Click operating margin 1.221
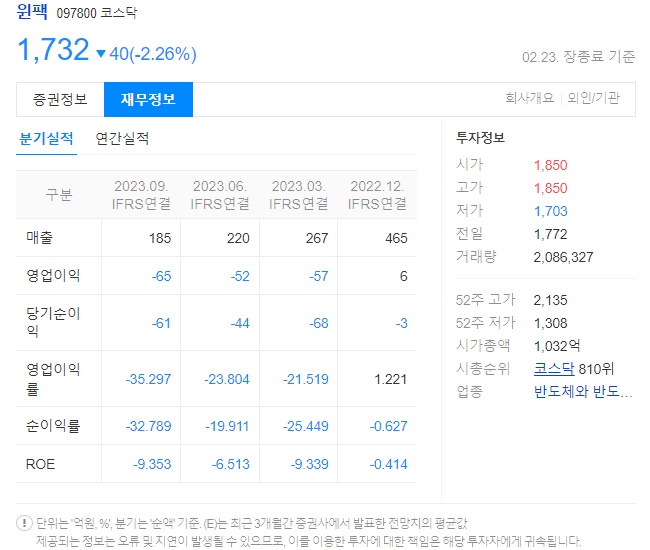The image size is (650, 550). tap(390, 379)
